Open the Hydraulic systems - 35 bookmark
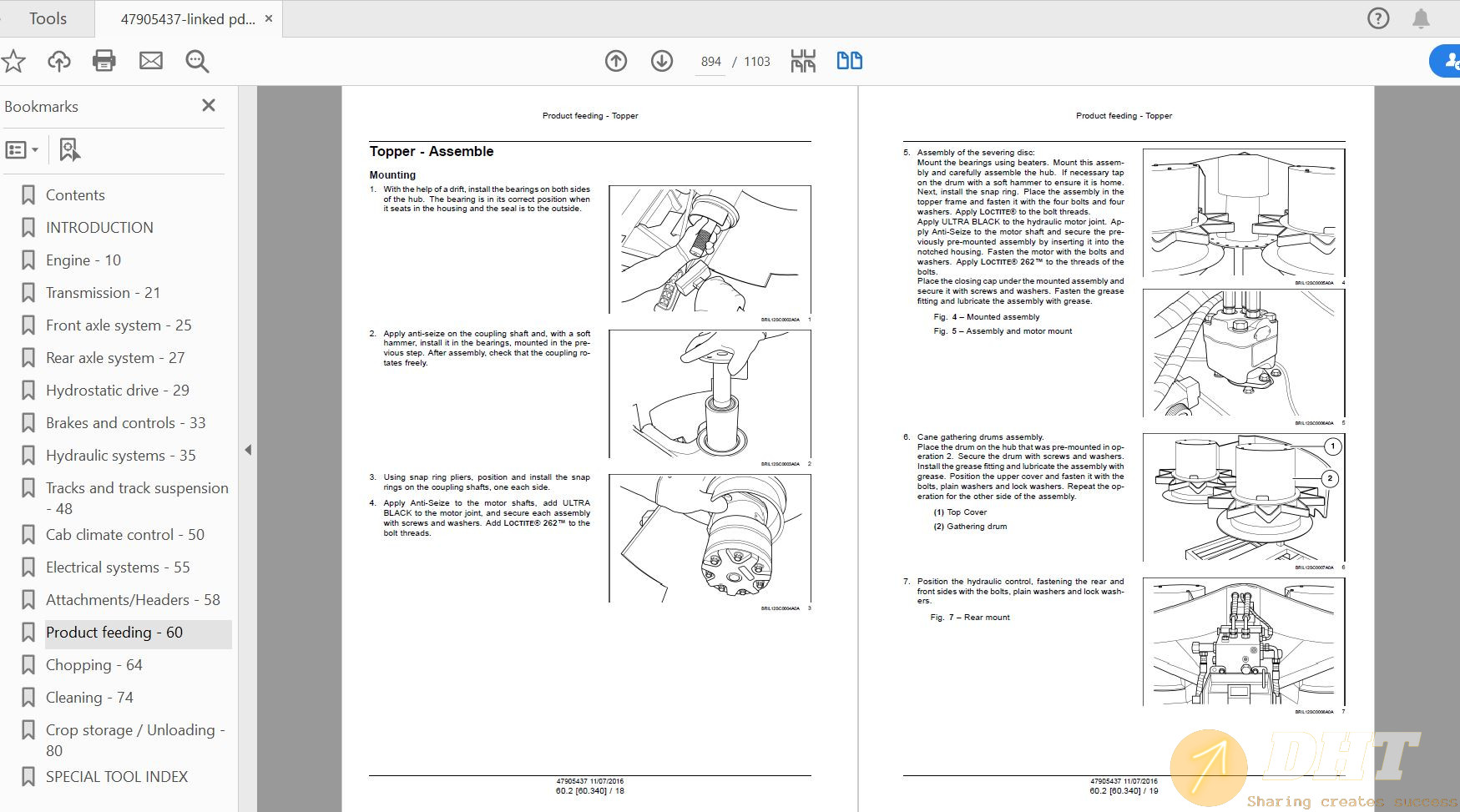The image size is (1460, 812). click(120, 456)
